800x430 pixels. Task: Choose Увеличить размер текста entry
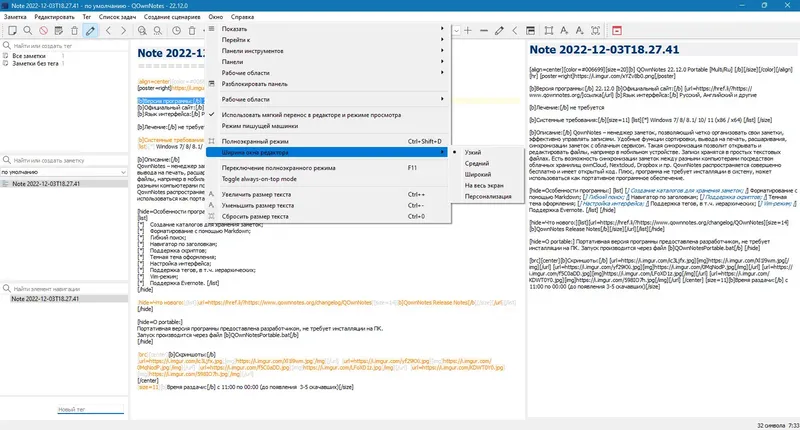coord(327,194)
